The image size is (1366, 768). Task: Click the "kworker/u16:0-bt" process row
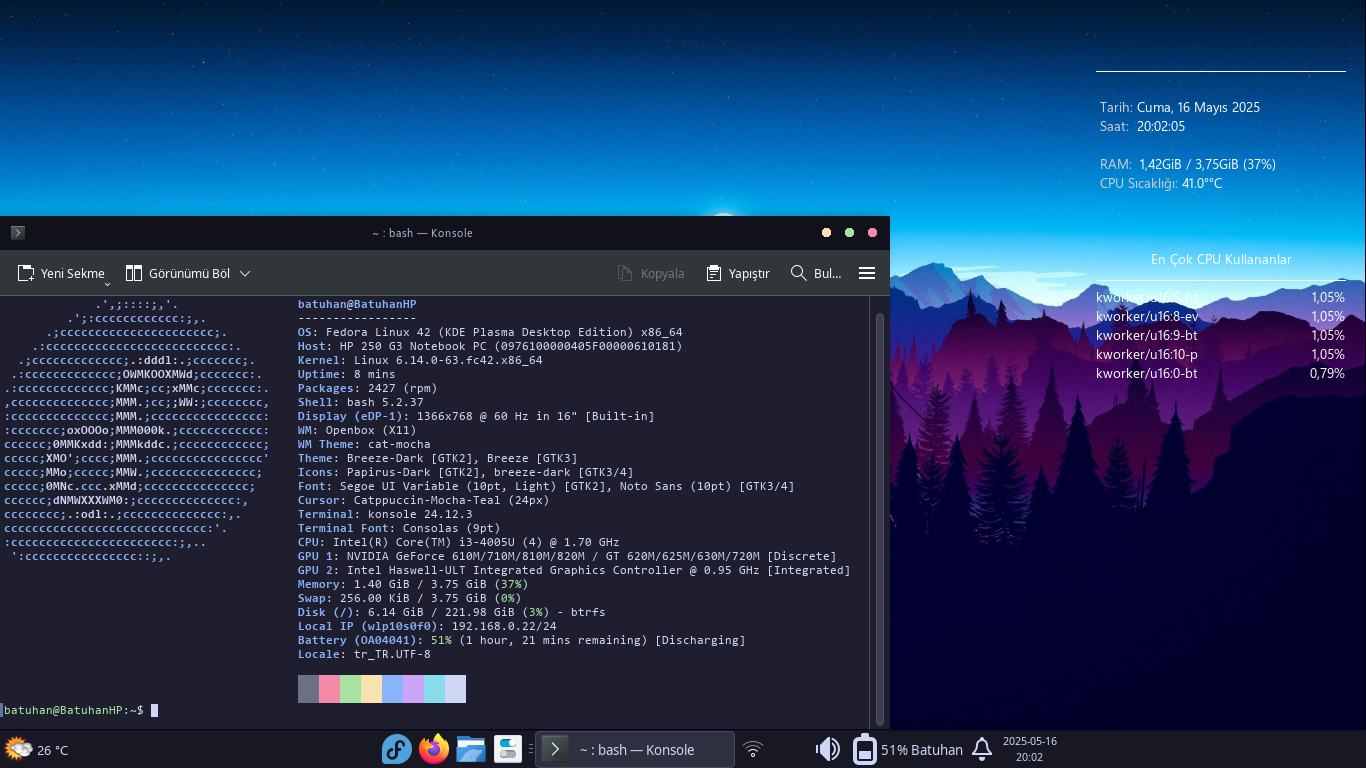pyautogui.click(x=1220, y=373)
